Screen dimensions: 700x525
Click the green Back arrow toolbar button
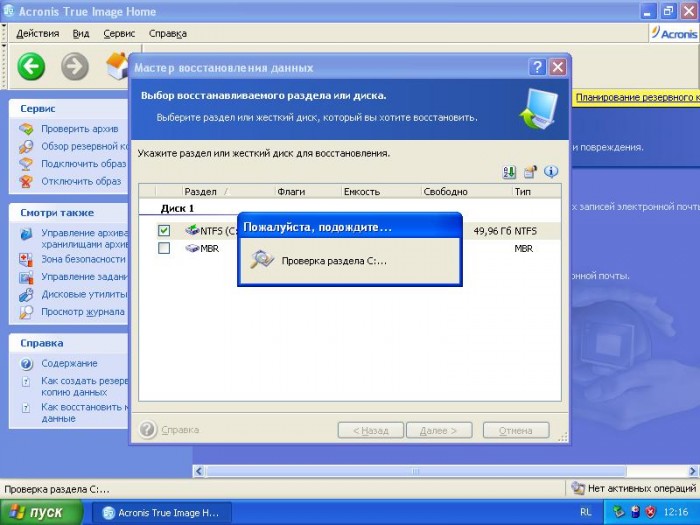tap(31, 67)
